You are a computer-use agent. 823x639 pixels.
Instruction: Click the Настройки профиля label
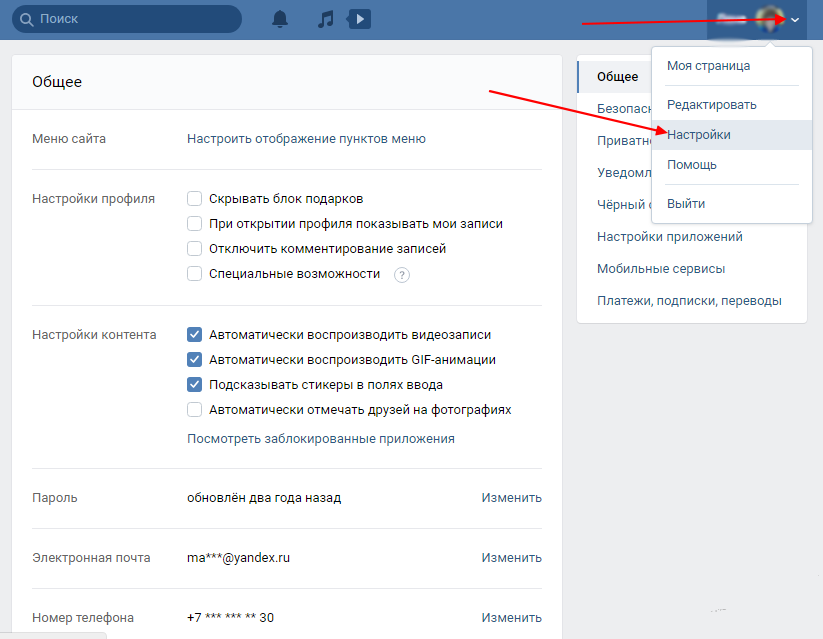[x=93, y=198]
